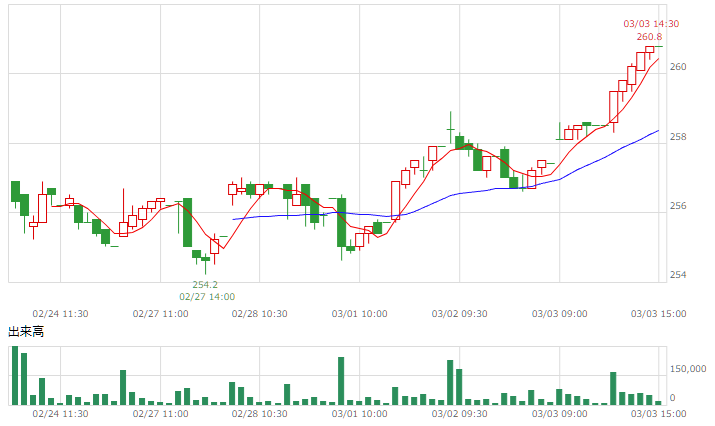This screenshot has height=426, width=715.
Task: Click the 03/01 10:00 label under price chart
Action: 359,314
